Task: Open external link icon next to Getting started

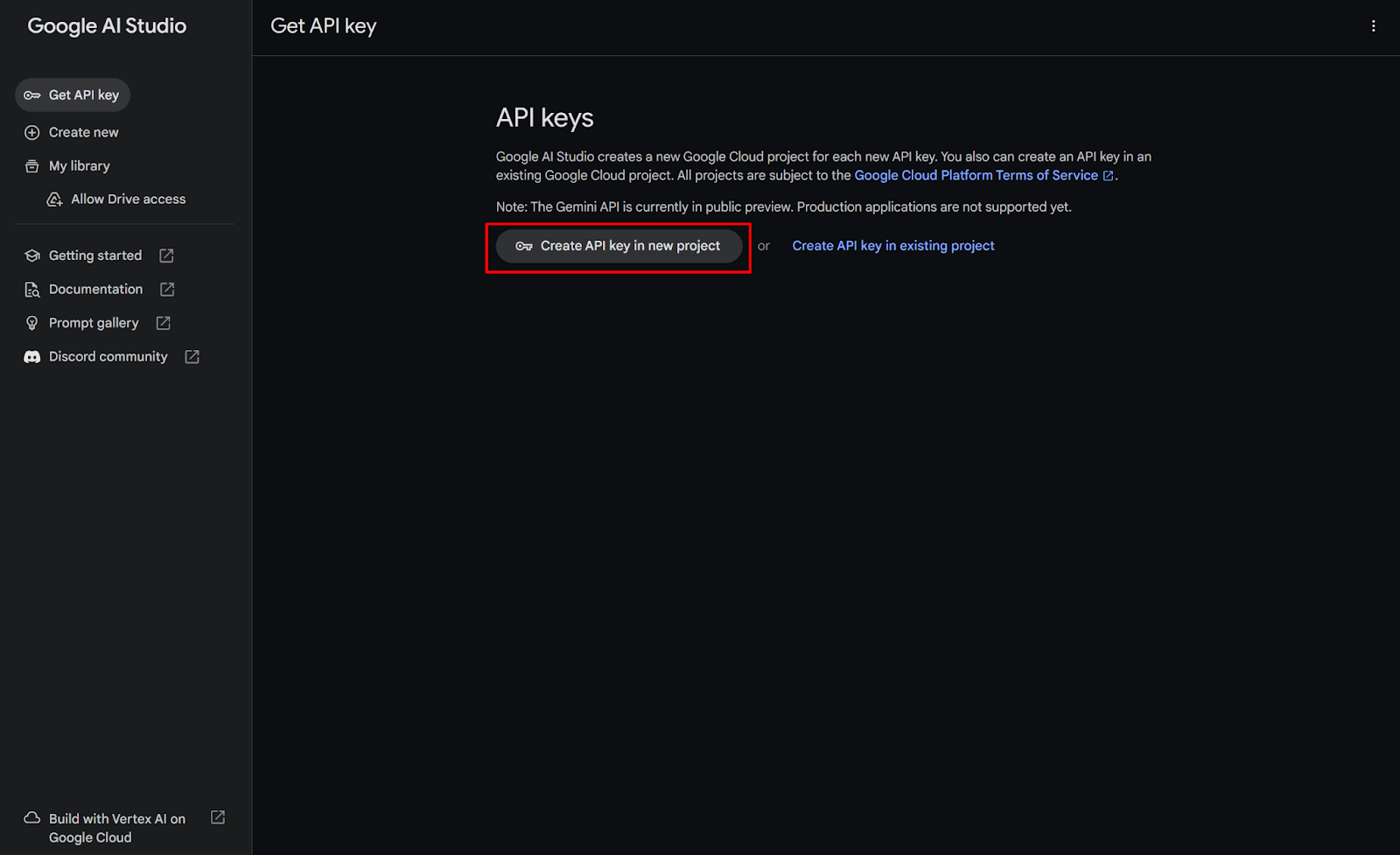Action: 166,256
